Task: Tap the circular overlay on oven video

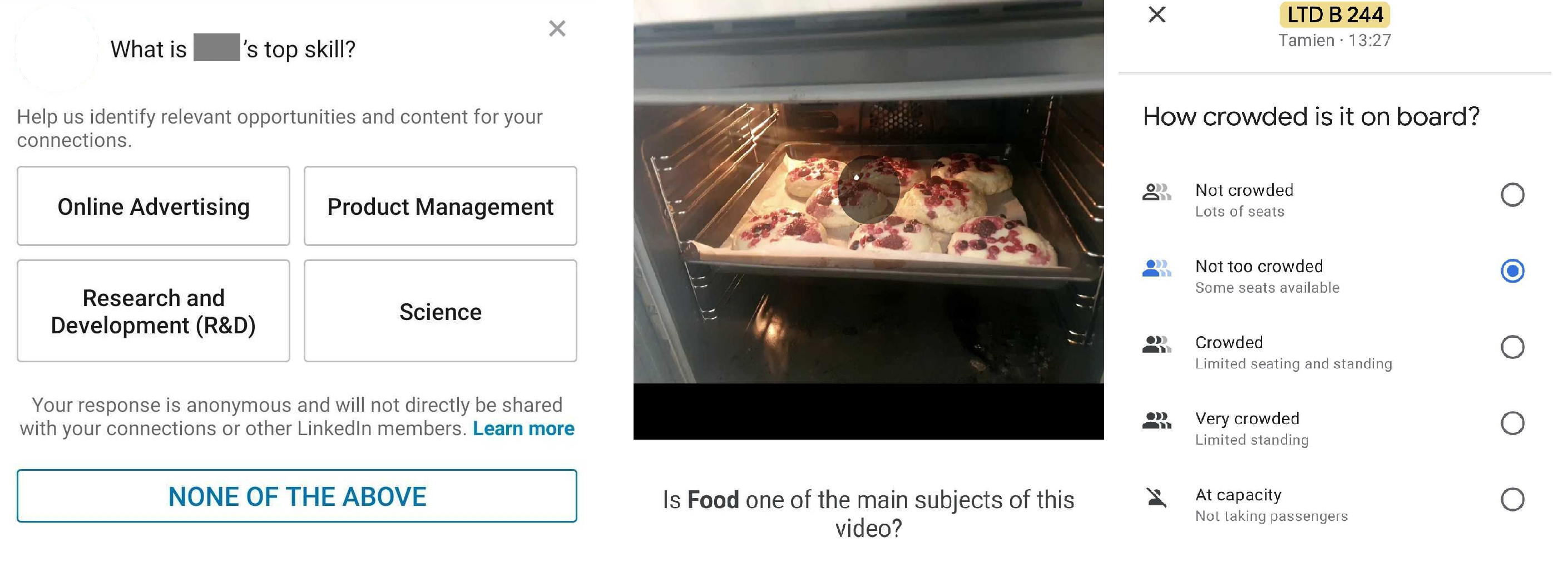Action: [868, 189]
